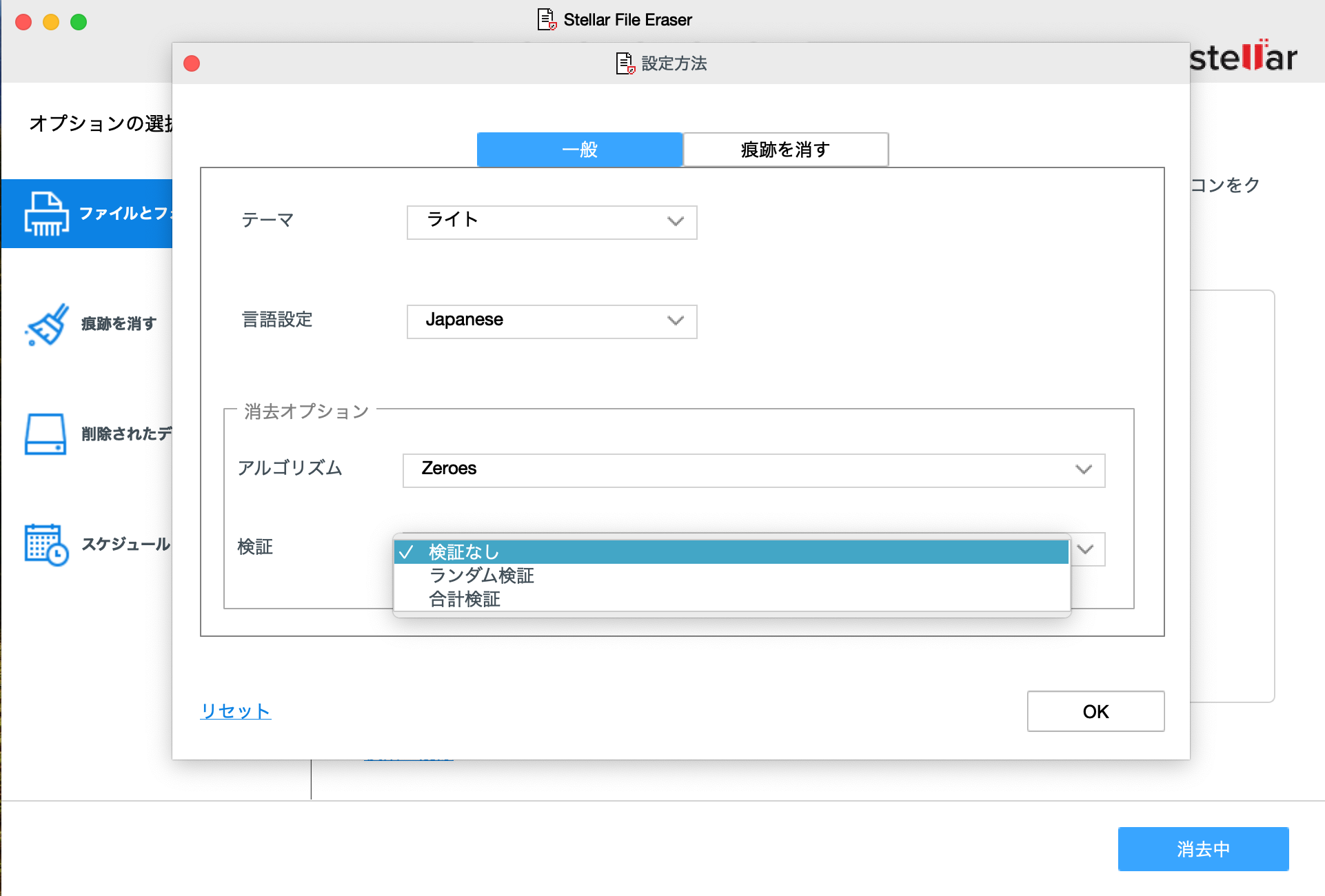
Task: Click the Stellar logo
Action: [x=1244, y=57]
